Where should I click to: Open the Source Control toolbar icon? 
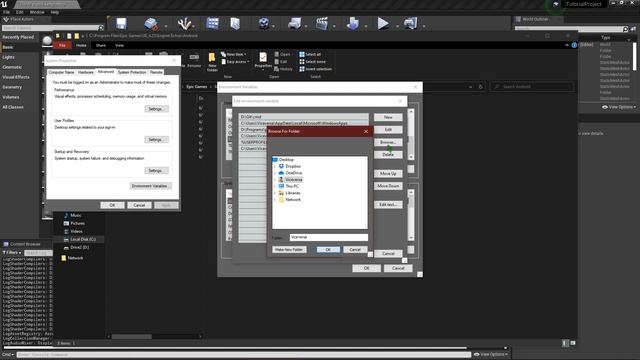pyautogui.click(x=151, y=24)
